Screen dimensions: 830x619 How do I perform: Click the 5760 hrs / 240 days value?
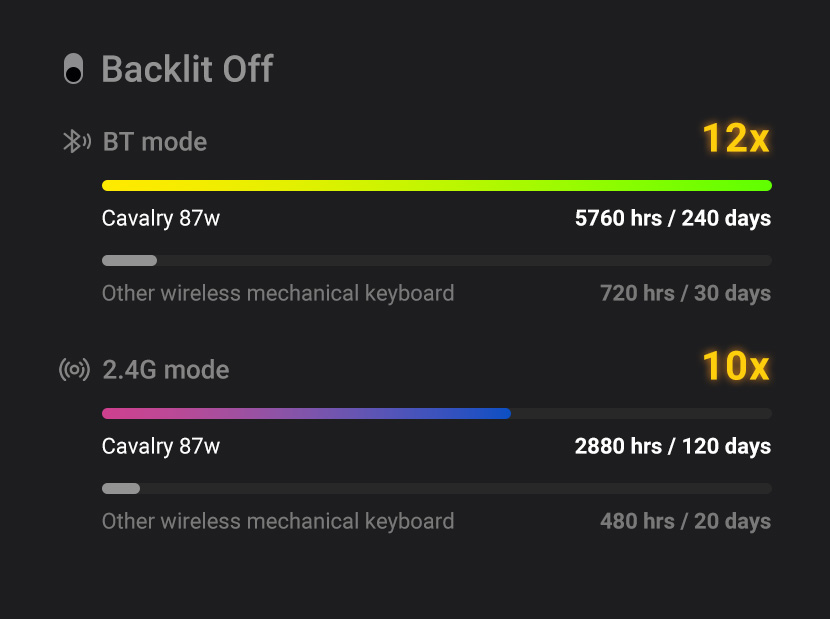click(x=672, y=218)
